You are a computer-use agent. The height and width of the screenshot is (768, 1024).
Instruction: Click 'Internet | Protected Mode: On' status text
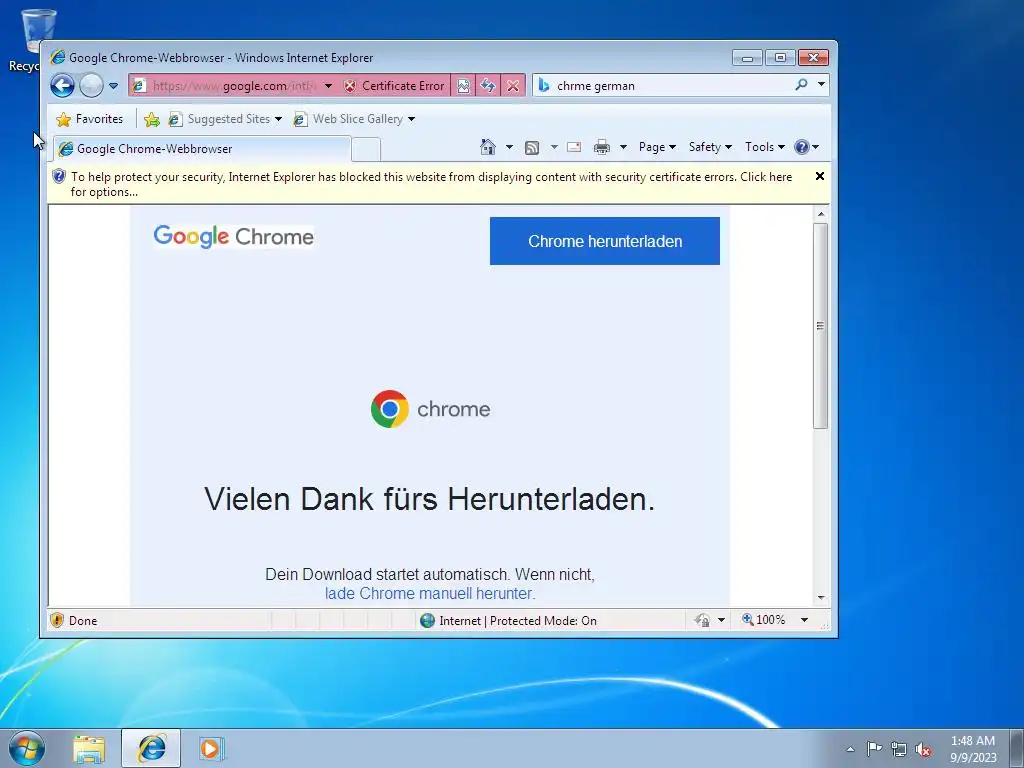(518, 621)
